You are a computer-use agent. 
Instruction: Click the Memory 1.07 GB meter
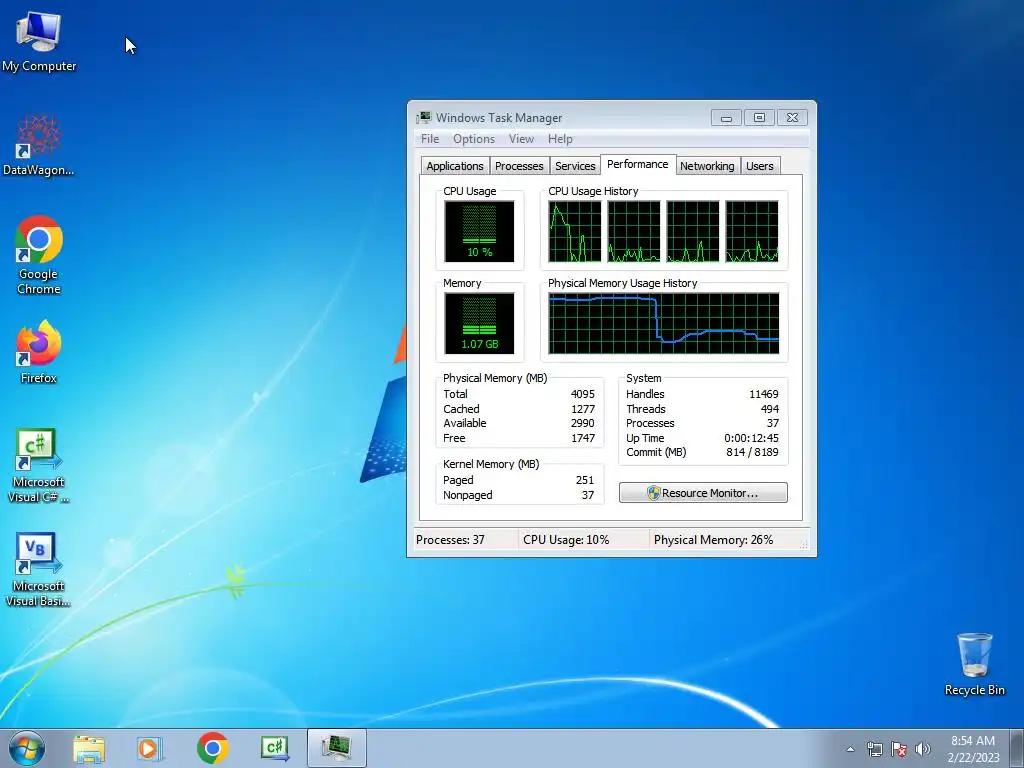point(479,323)
